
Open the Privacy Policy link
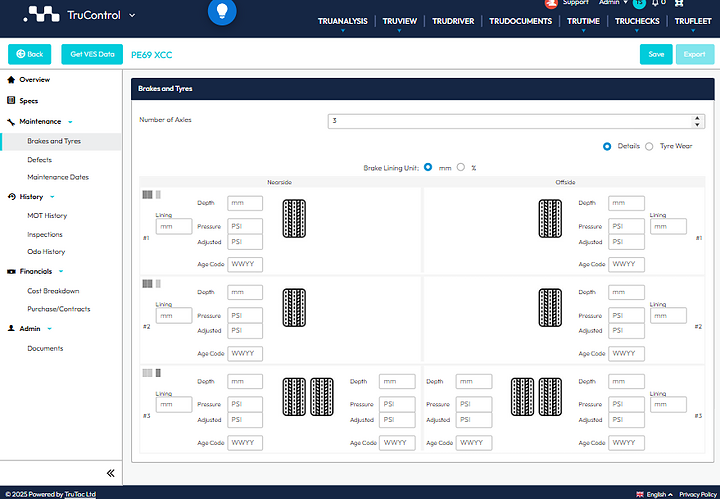tap(698, 494)
